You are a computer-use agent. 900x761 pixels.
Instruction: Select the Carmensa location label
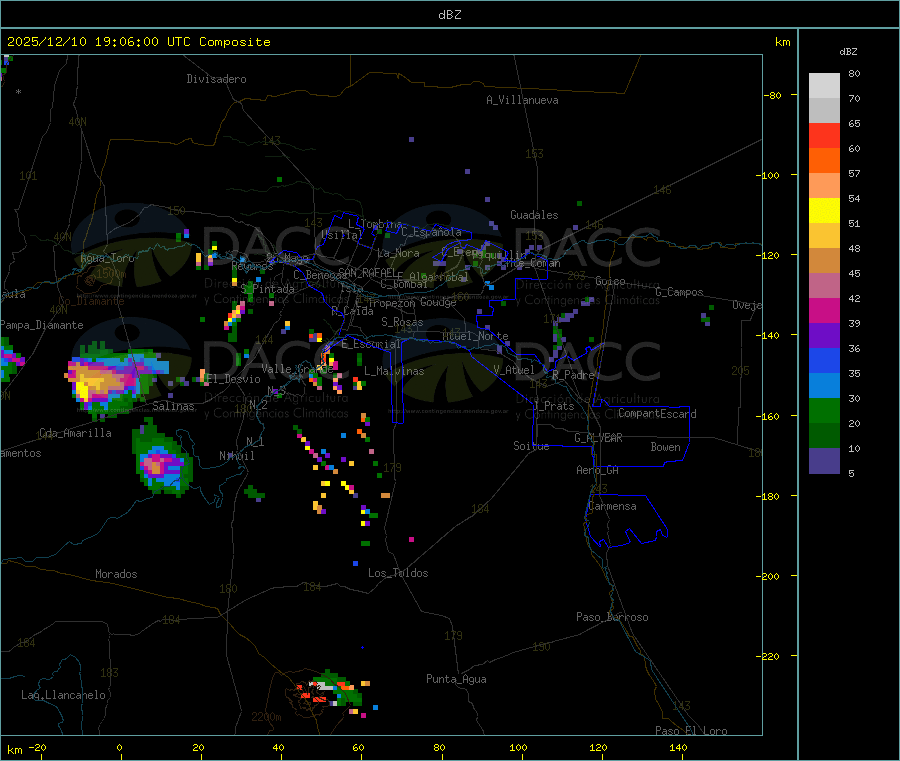click(x=612, y=506)
